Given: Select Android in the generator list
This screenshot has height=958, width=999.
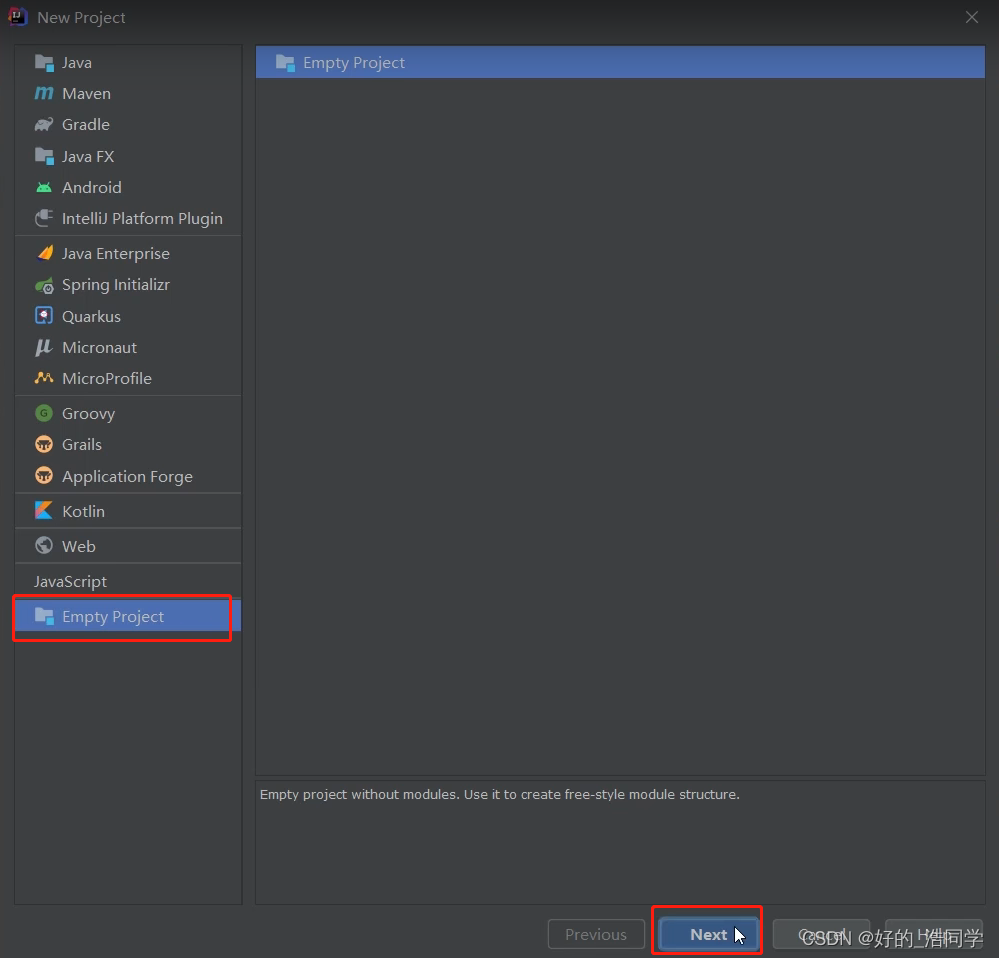Looking at the screenshot, I should [x=128, y=187].
